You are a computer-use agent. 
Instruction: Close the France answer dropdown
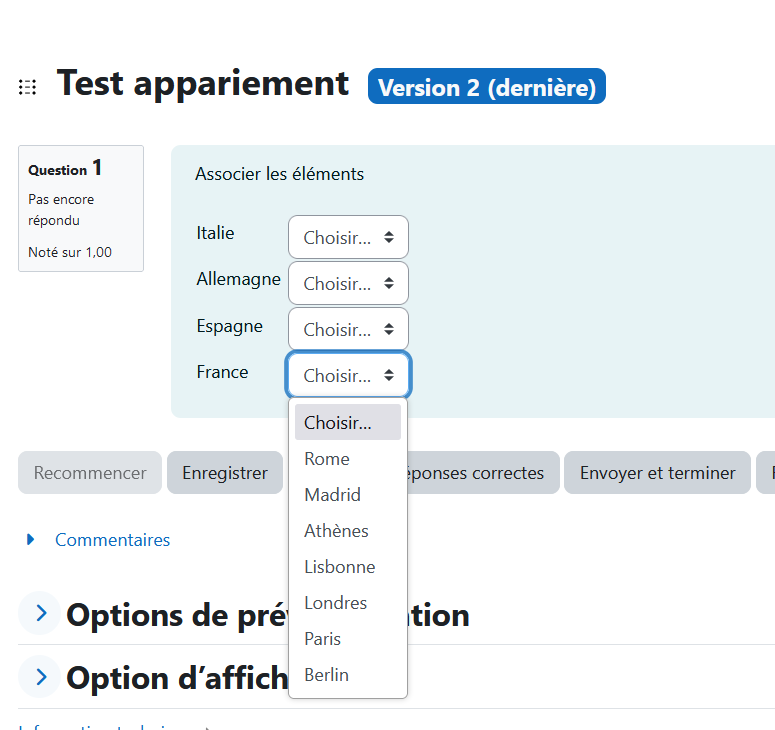(348, 375)
